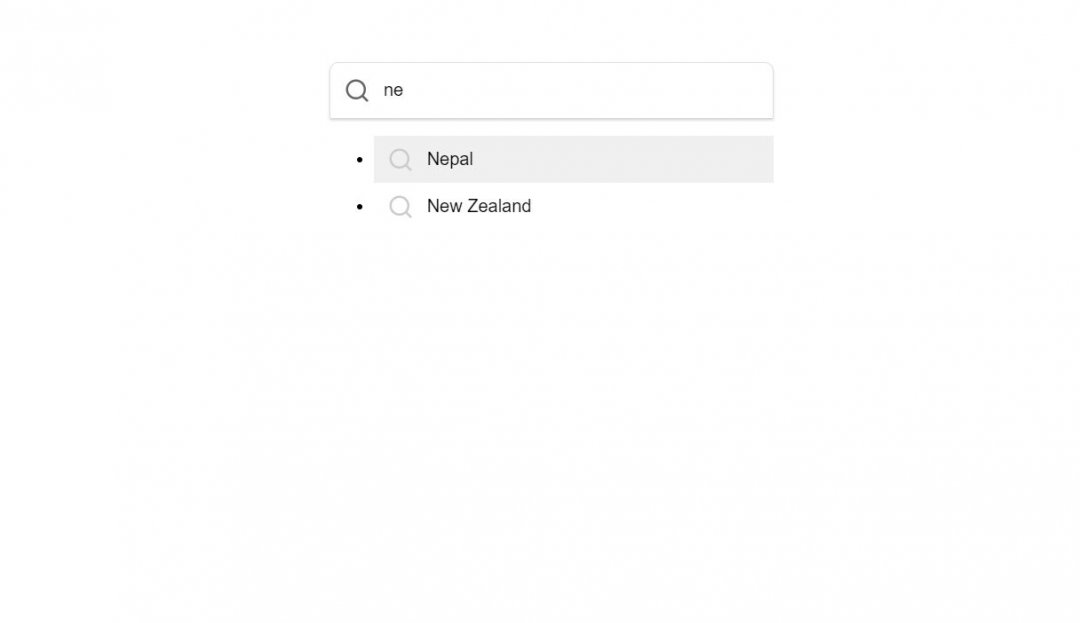
Task: Click the bullet point beside New Zealand
Action: pyautogui.click(x=360, y=206)
